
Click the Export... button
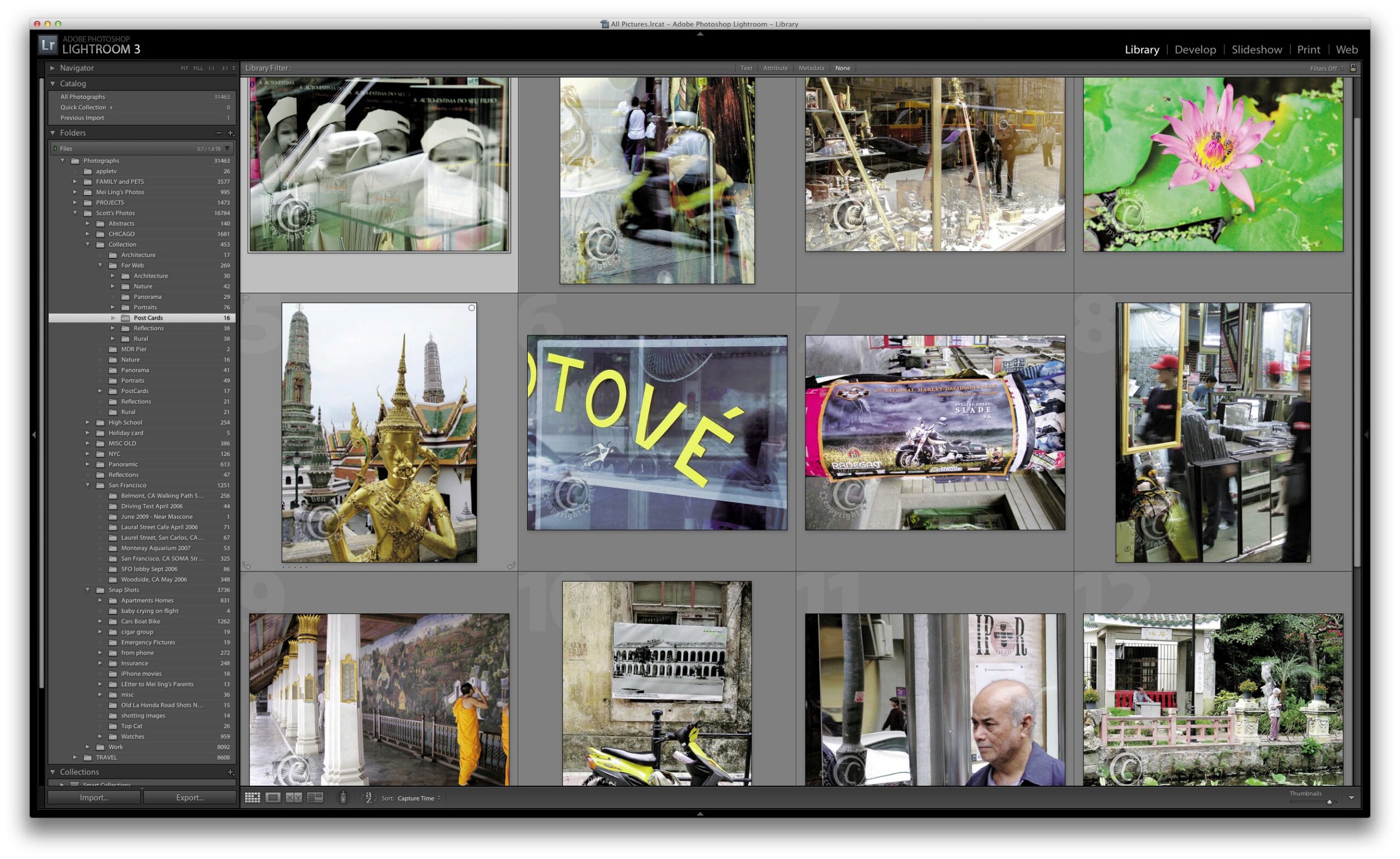pos(190,798)
